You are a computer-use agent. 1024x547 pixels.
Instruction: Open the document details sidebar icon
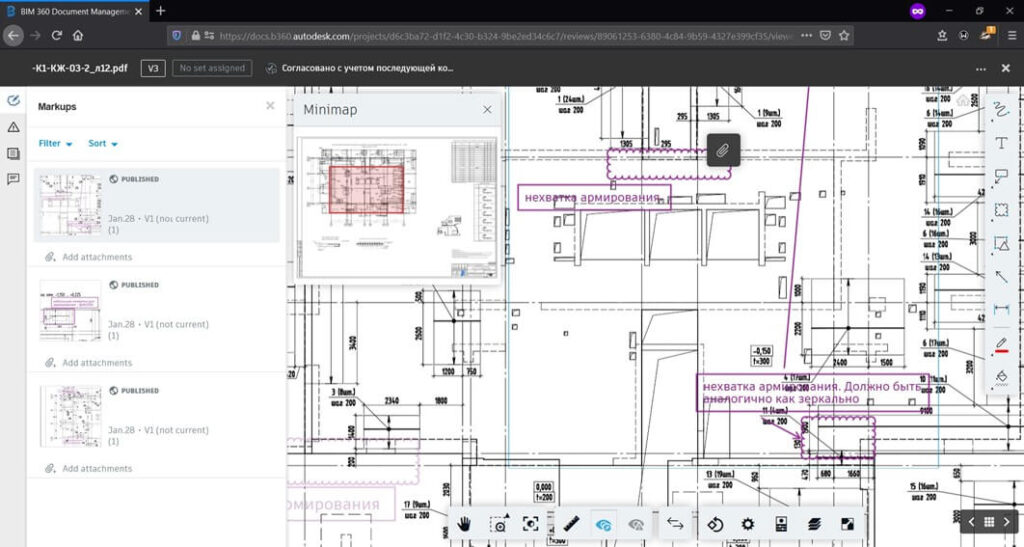click(13, 153)
